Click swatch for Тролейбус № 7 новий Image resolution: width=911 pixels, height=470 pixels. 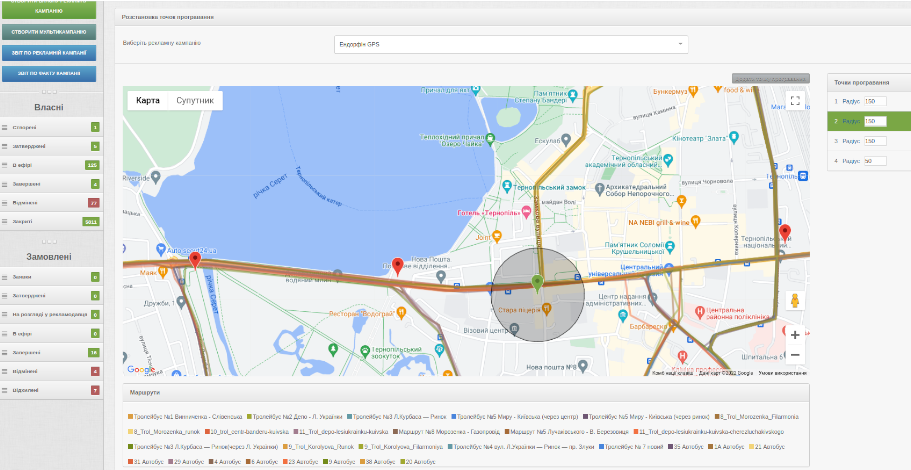coord(602,447)
